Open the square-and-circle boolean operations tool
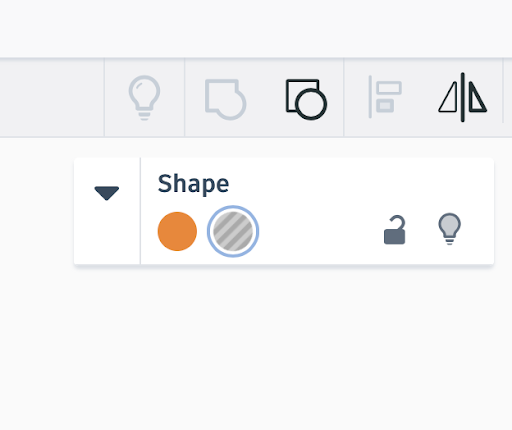The height and width of the screenshot is (430, 512). 306,99
